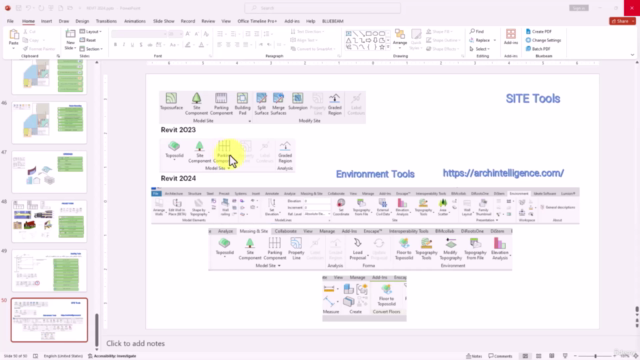This screenshot has width=640, height=360.
Task: Toggle Italic formatting
Action: click(x=124, y=45)
